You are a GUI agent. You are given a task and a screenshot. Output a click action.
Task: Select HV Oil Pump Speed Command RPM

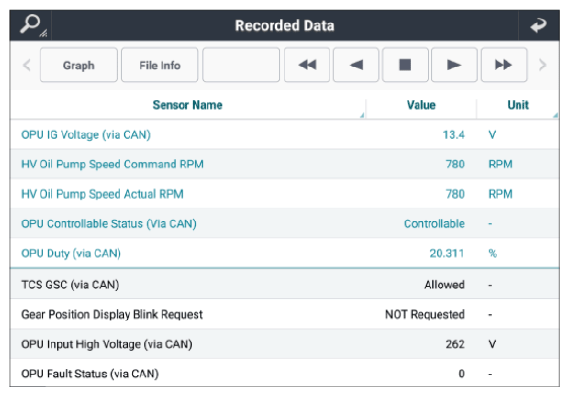(x=284, y=164)
